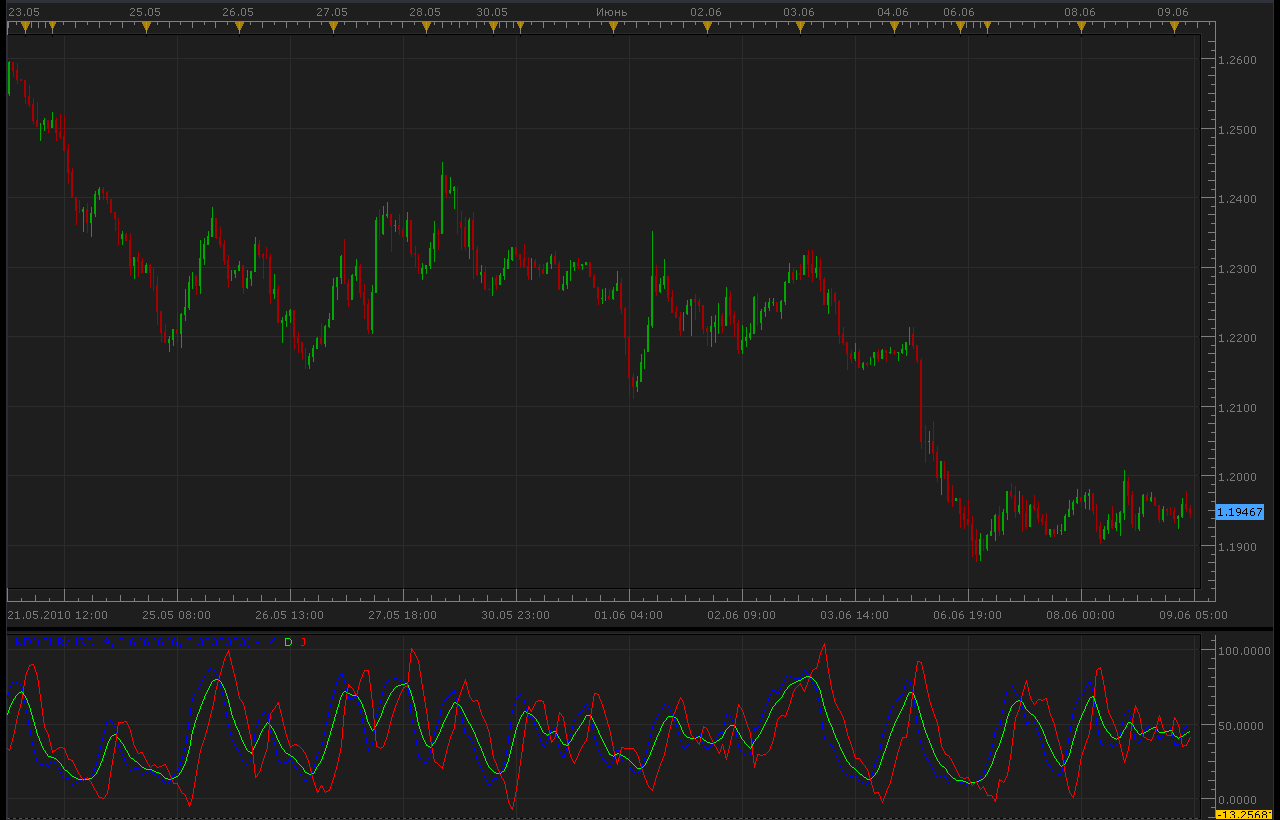The image size is (1280, 820).
Task: Click the yellow marker under Июнь
Action: point(613,28)
